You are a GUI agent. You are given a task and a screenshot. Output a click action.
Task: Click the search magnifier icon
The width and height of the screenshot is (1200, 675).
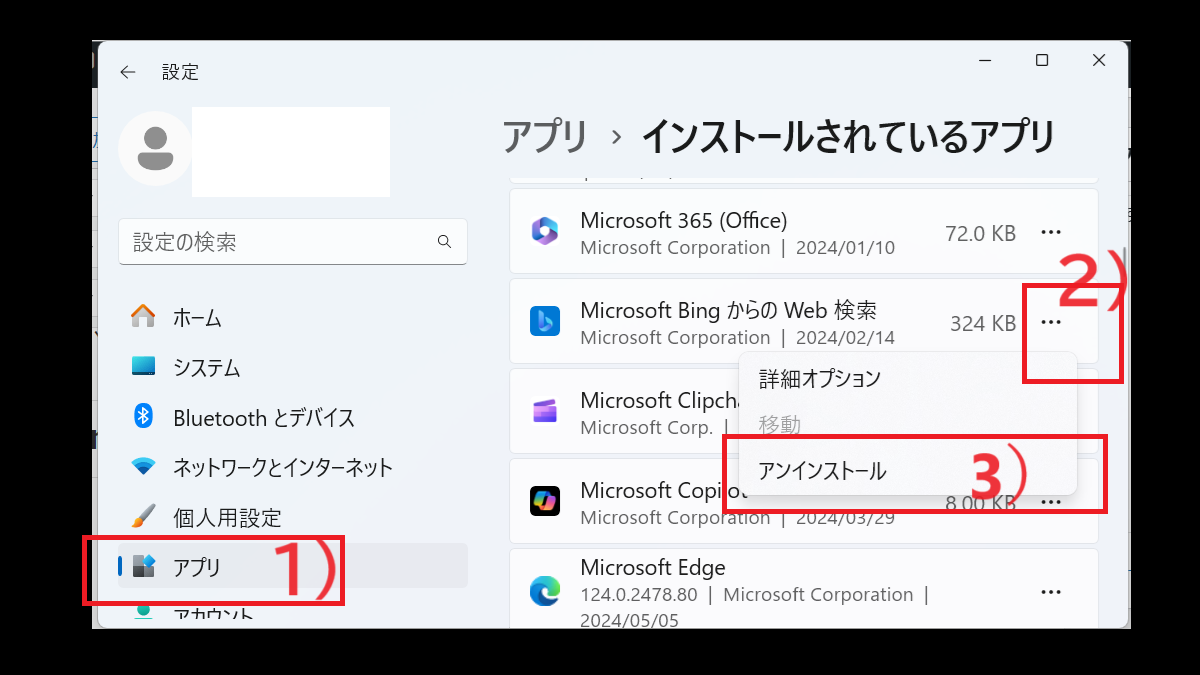(444, 242)
